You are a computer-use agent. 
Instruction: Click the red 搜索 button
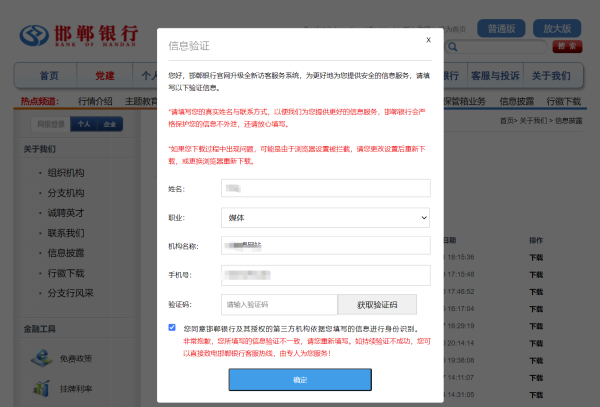[x=567, y=46]
